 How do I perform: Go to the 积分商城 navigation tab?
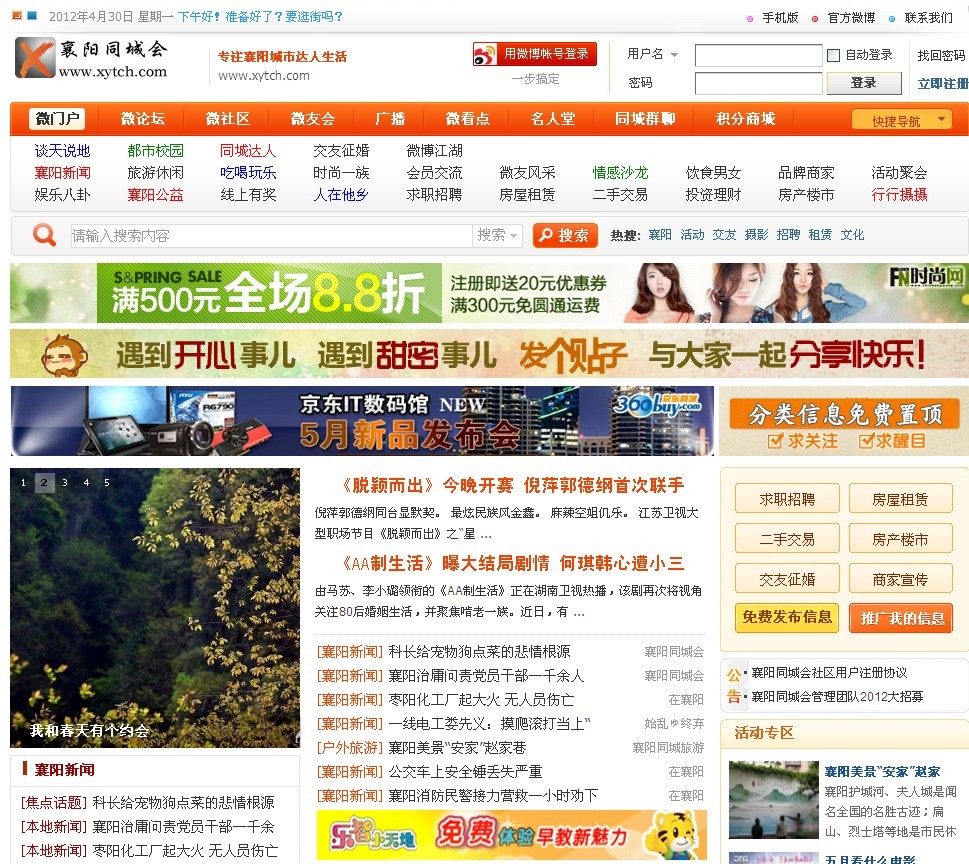[745, 119]
